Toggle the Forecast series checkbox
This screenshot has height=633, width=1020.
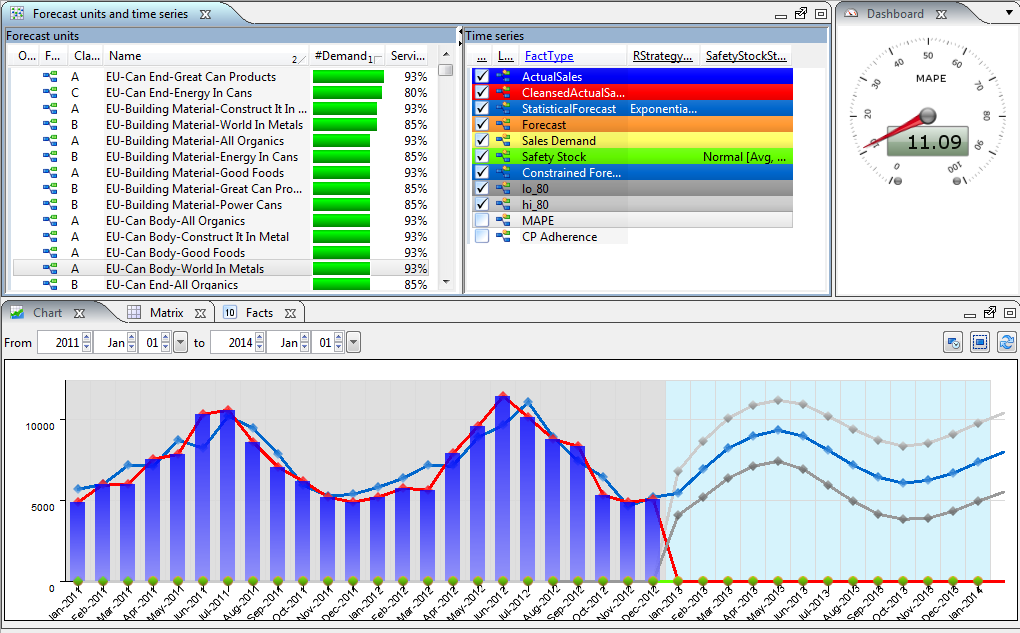481,124
